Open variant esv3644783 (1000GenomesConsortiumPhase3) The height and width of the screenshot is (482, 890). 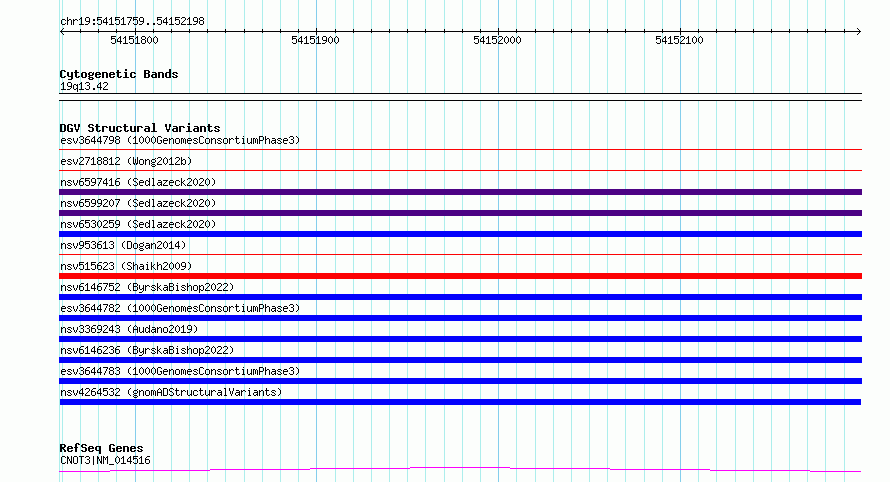click(x=180, y=371)
